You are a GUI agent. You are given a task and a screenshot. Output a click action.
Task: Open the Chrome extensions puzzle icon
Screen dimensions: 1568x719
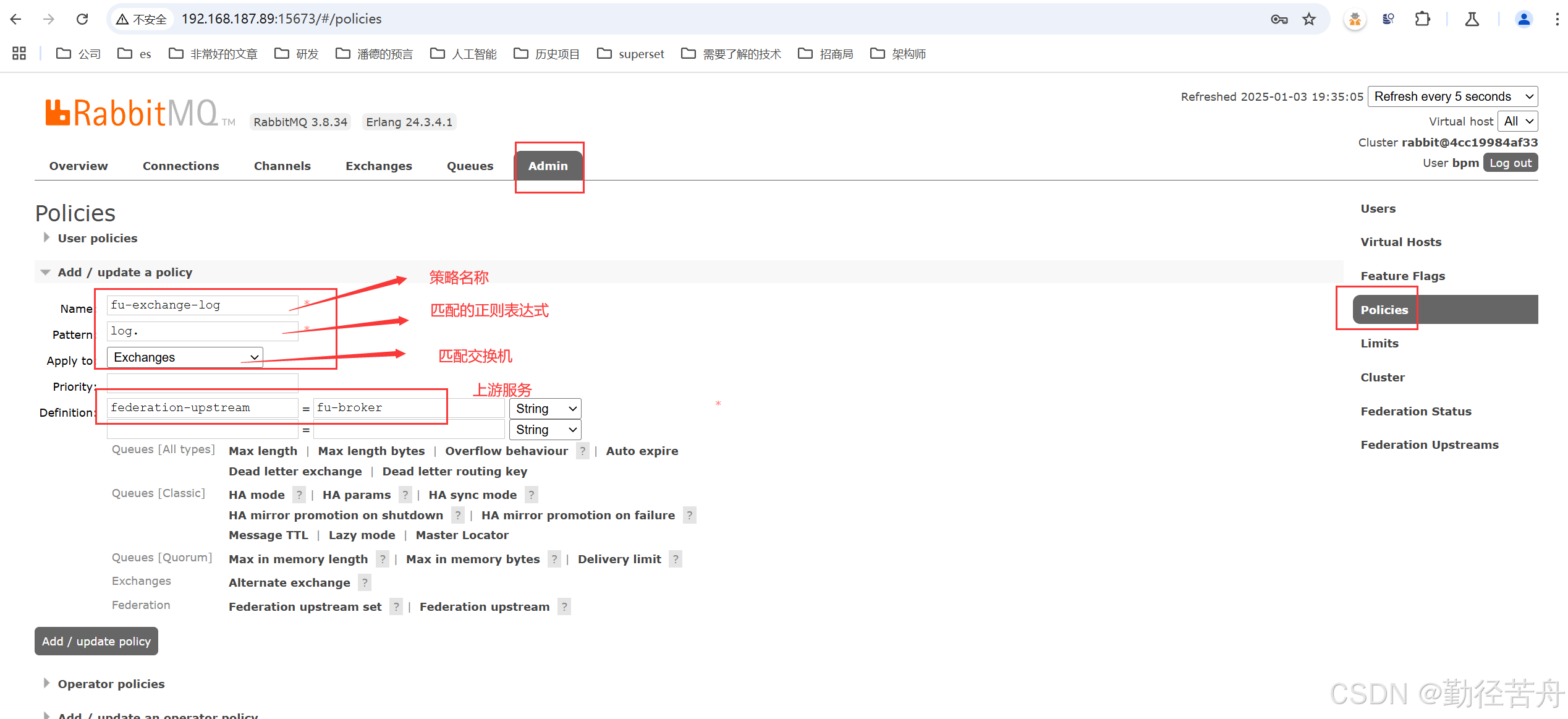point(1422,19)
